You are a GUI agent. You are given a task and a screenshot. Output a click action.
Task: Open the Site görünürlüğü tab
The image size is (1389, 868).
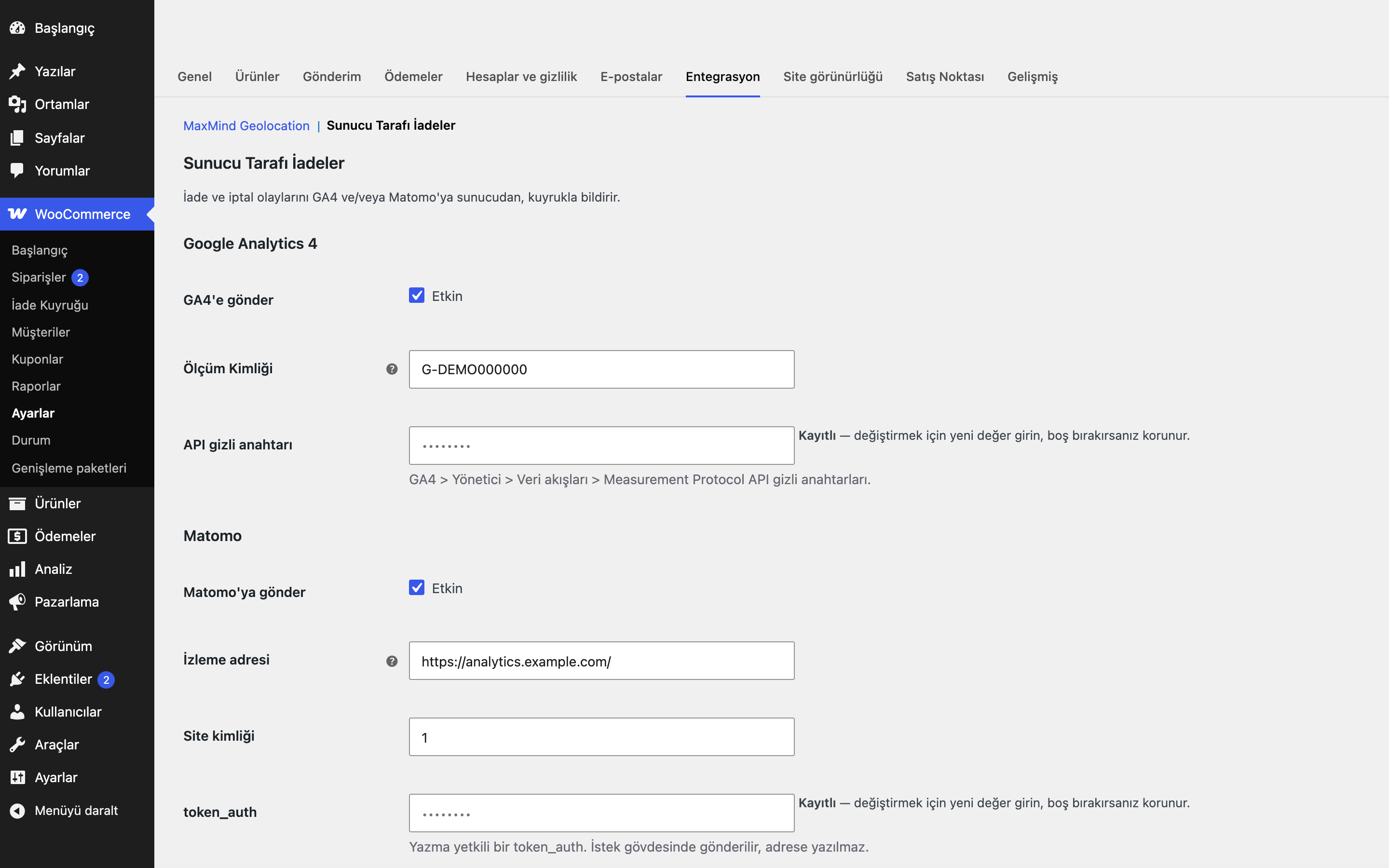coord(833,76)
